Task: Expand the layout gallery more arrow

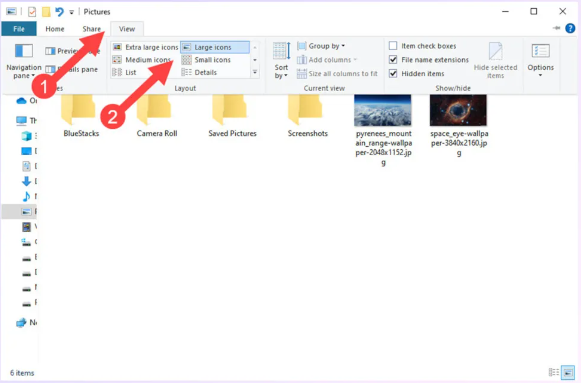Action: pyautogui.click(x=255, y=72)
